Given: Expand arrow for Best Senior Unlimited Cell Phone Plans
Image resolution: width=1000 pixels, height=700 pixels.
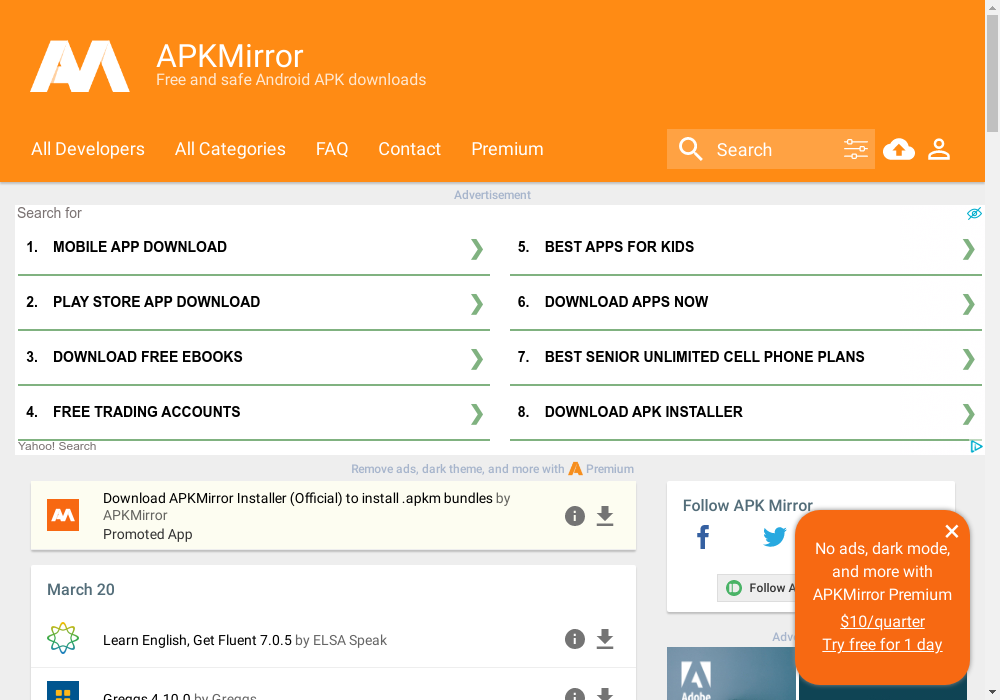Looking at the screenshot, I should (x=968, y=359).
